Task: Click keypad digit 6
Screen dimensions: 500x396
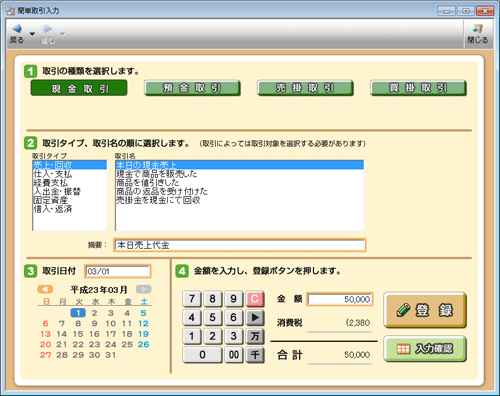Action: pyautogui.click(x=233, y=317)
